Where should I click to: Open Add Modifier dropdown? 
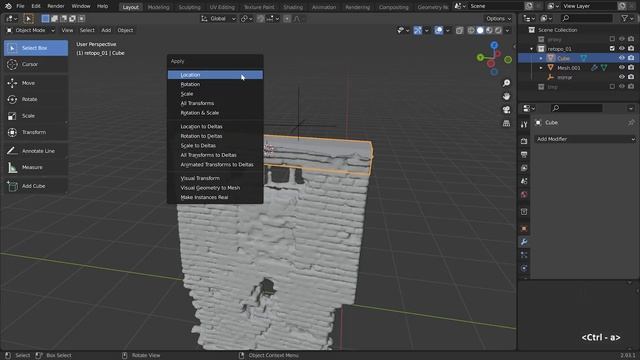coord(586,139)
